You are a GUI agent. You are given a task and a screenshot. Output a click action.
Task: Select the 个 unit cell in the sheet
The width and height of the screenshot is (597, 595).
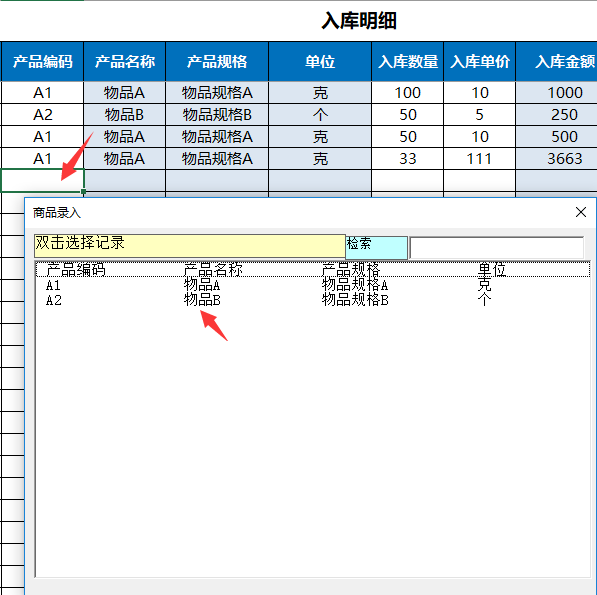pos(320,115)
